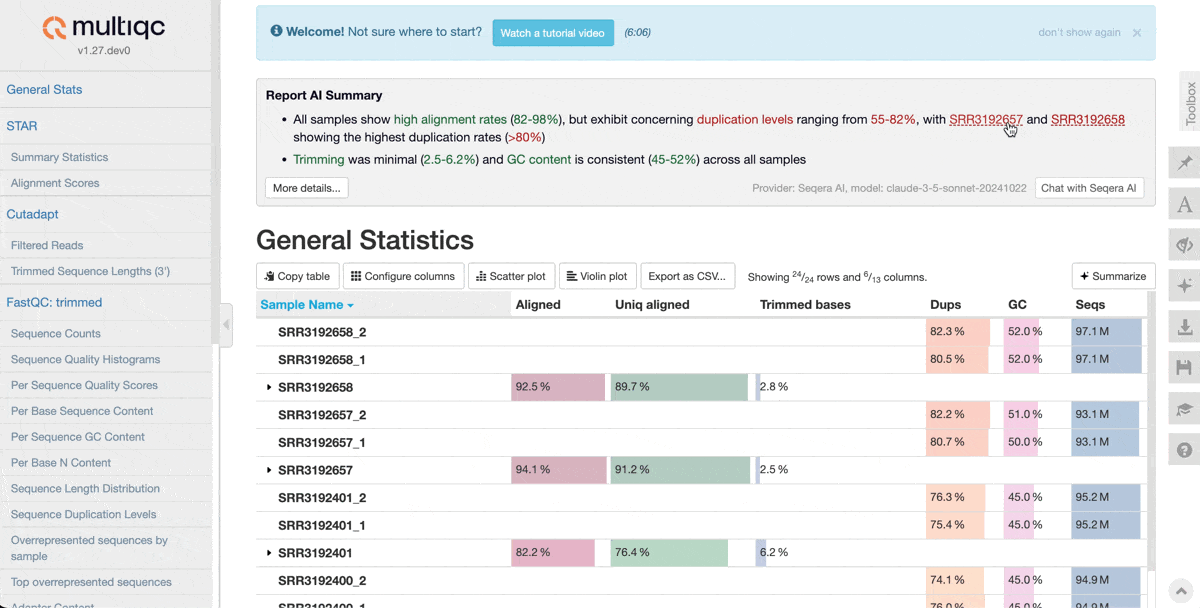Toggle the Violin plot view

pyautogui.click(x=597, y=276)
